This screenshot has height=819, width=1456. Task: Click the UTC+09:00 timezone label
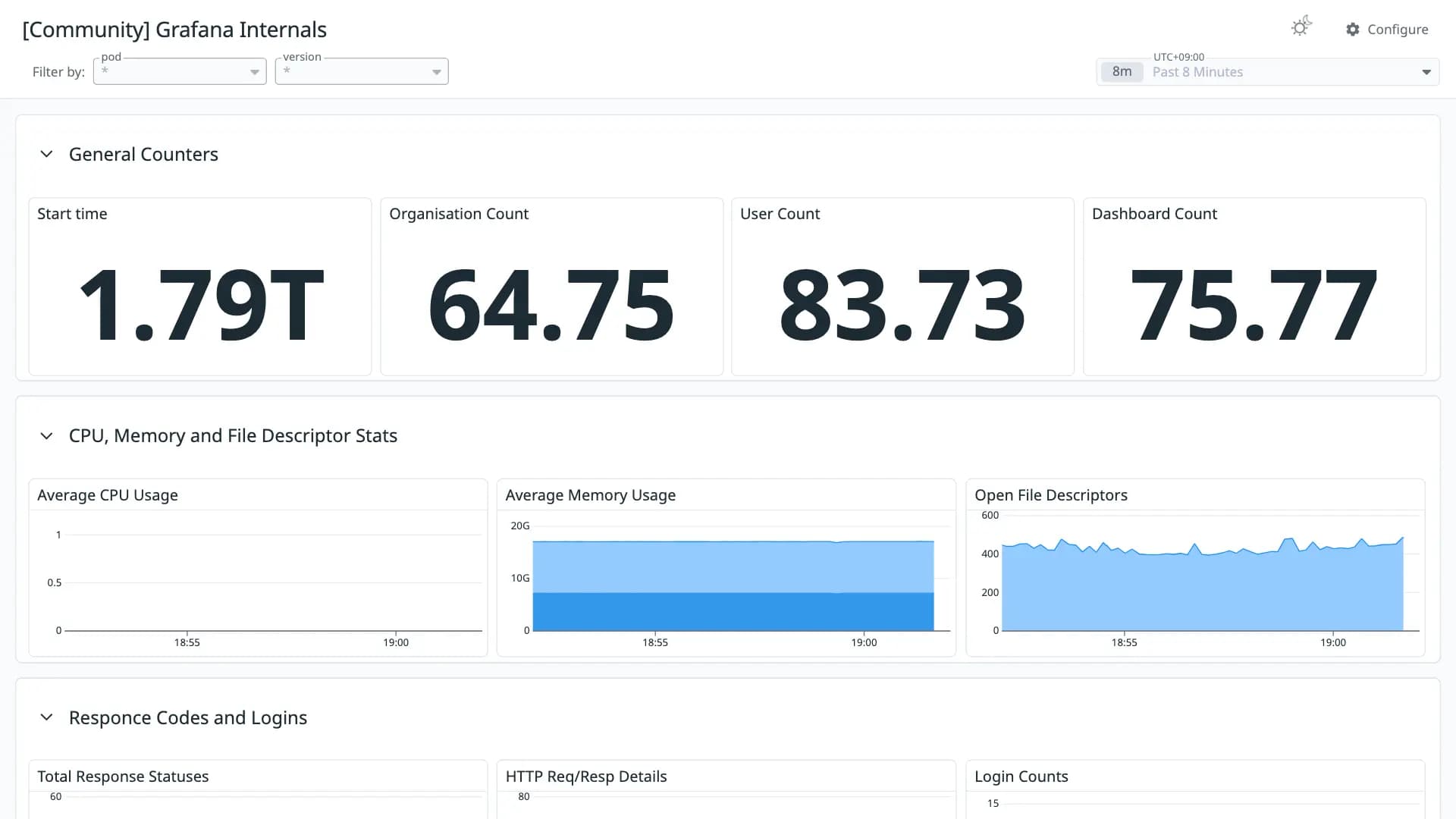(1178, 57)
